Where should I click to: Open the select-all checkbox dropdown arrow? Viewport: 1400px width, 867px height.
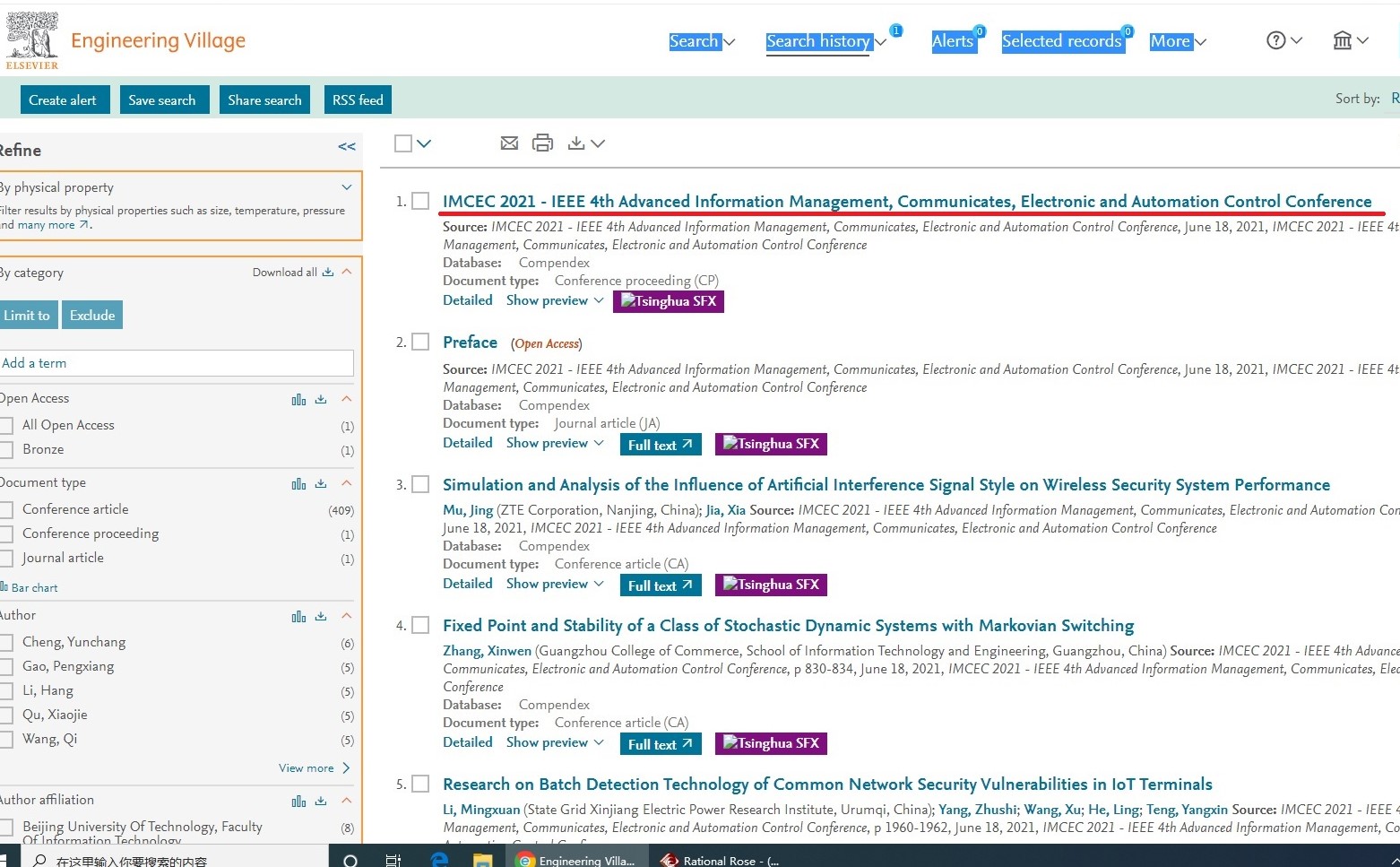(424, 143)
